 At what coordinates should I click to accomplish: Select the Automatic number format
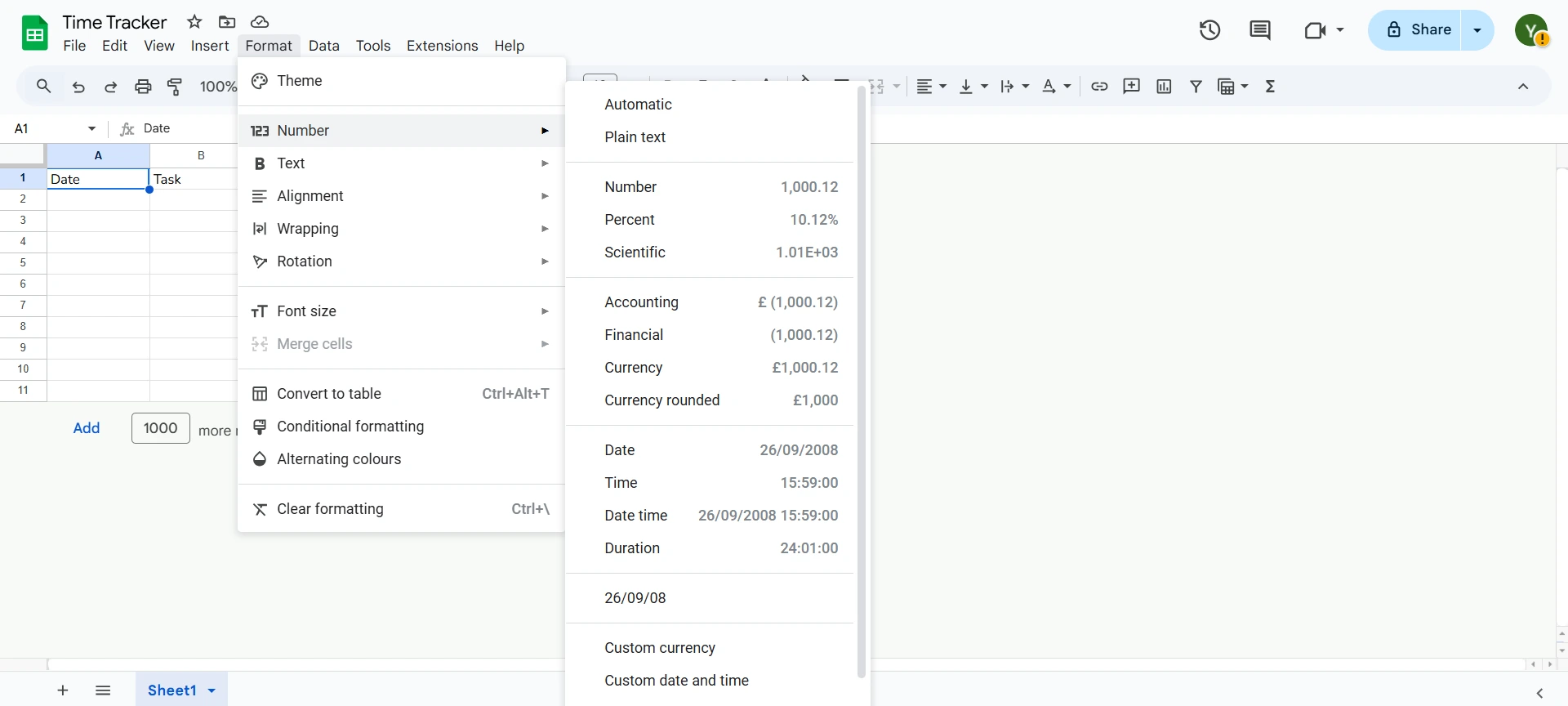(710, 105)
